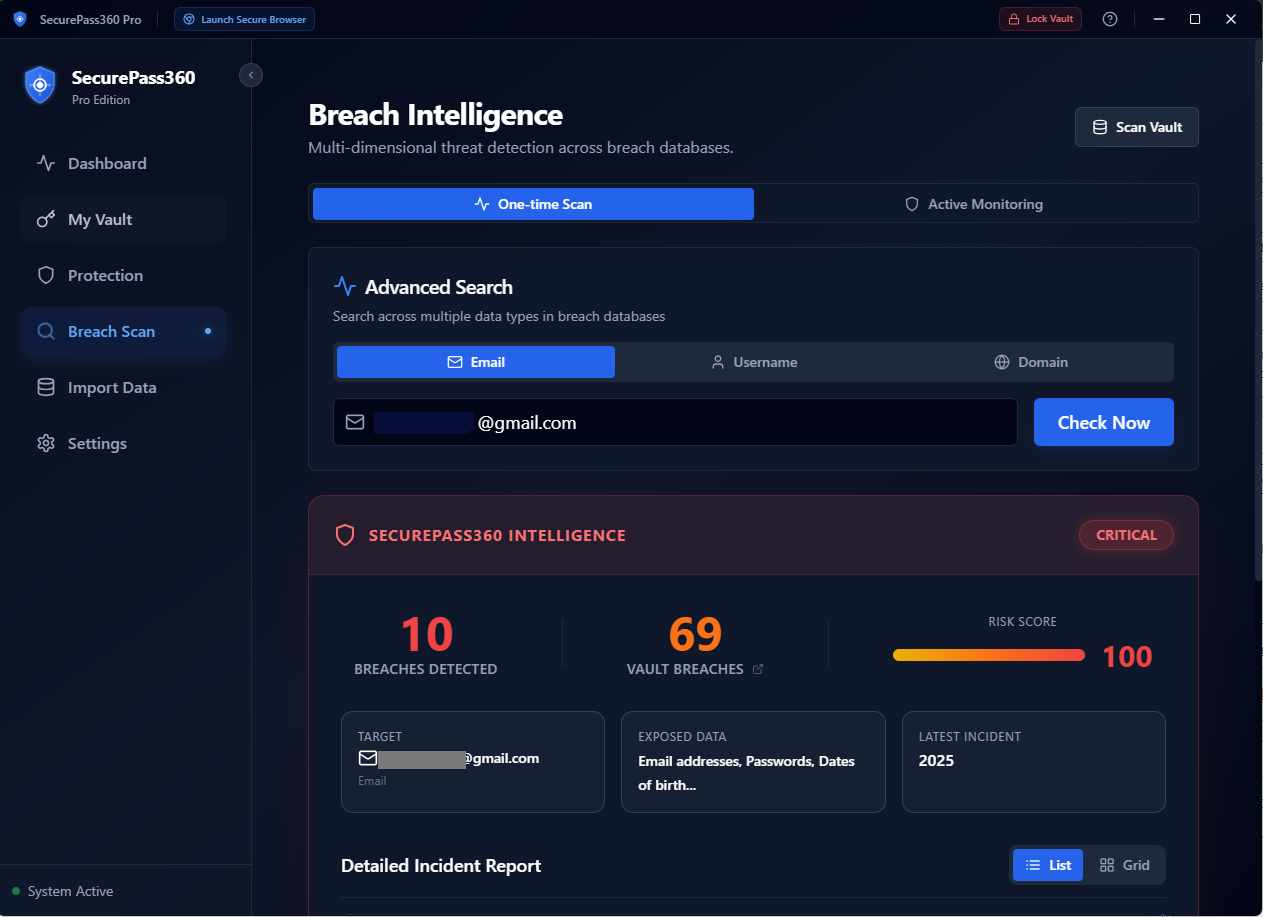
Task: Select the Dashboard sidebar icon
Action: click(x=46, y=163)
